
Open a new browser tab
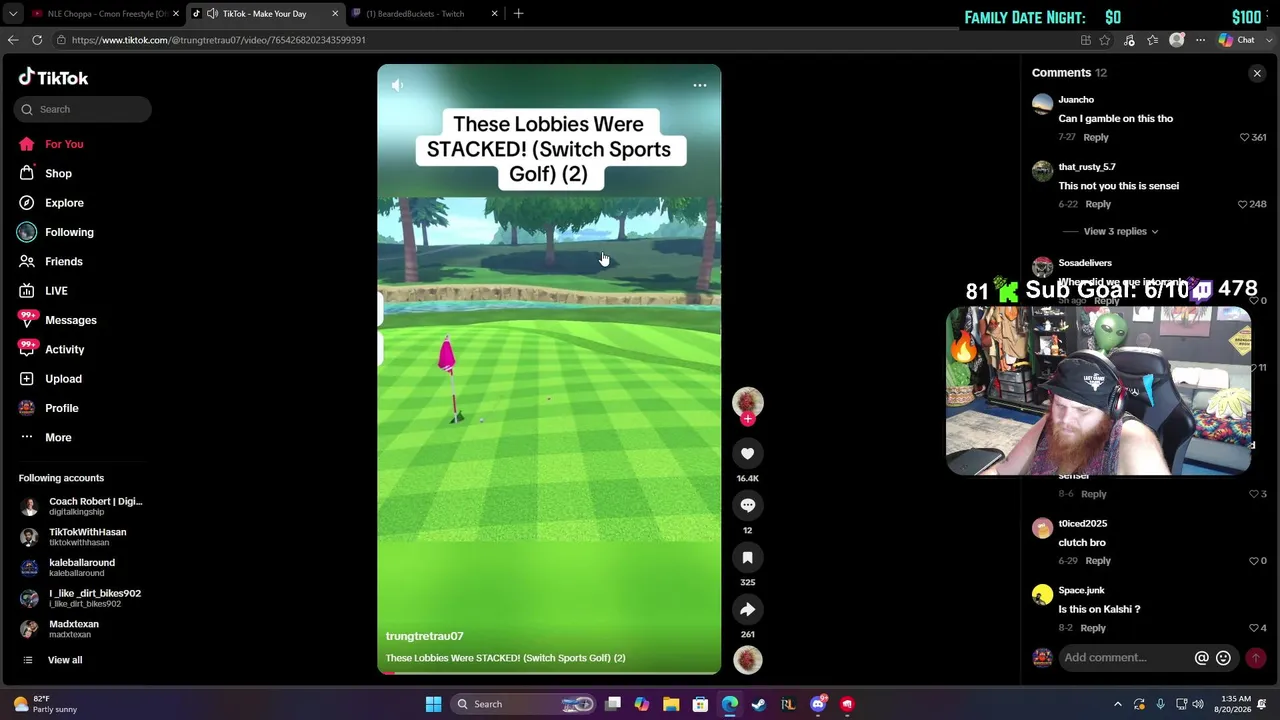click(518, 14)
